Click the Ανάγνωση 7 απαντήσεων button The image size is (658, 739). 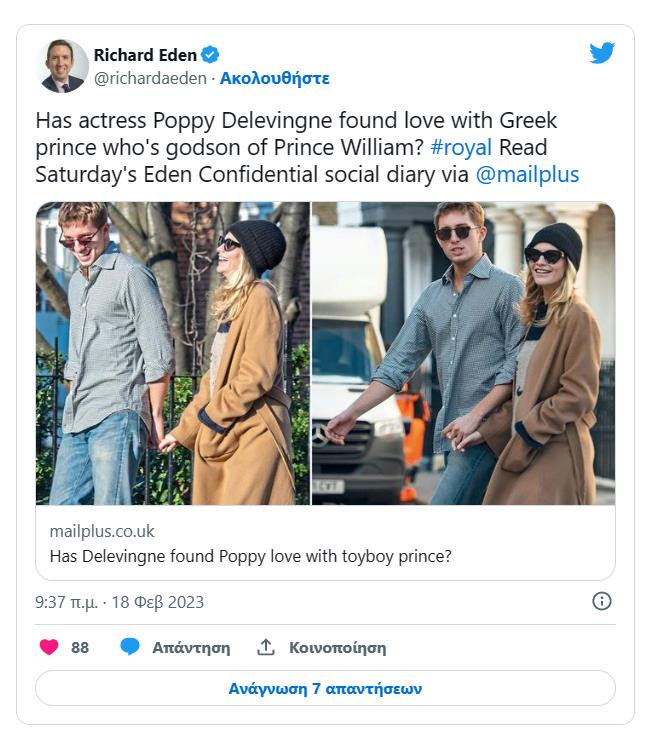[x=325, y=688]
